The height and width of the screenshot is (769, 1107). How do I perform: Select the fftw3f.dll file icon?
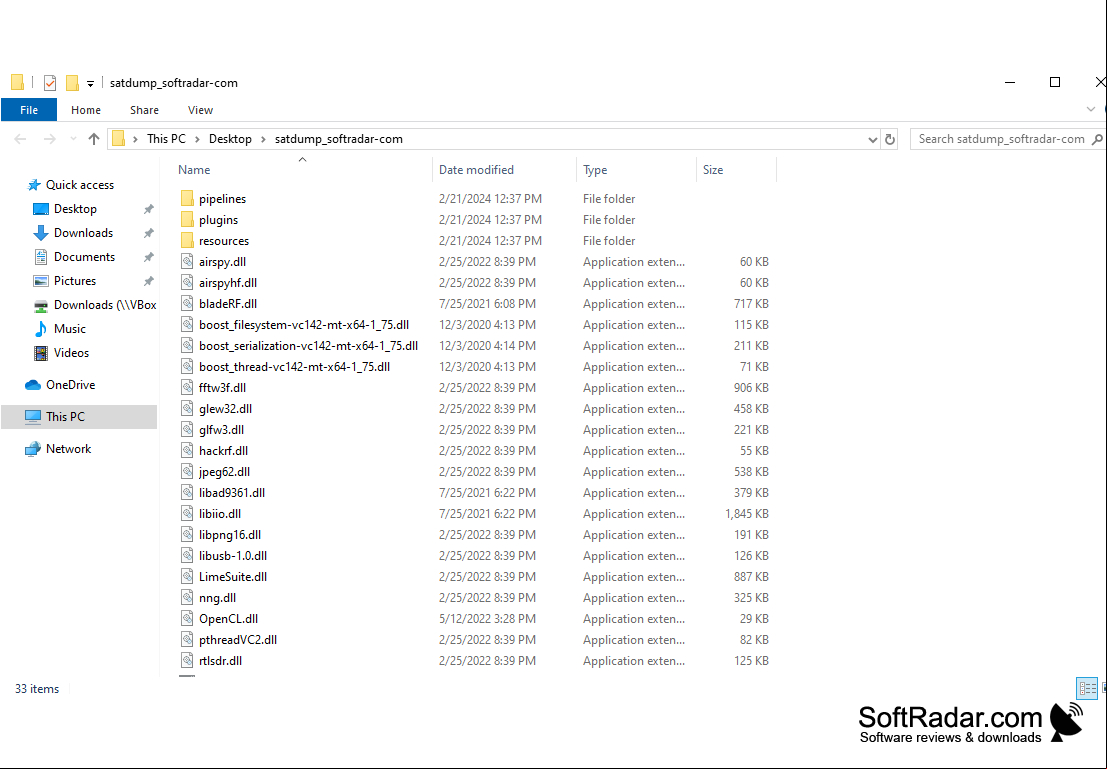click(187, 388)
